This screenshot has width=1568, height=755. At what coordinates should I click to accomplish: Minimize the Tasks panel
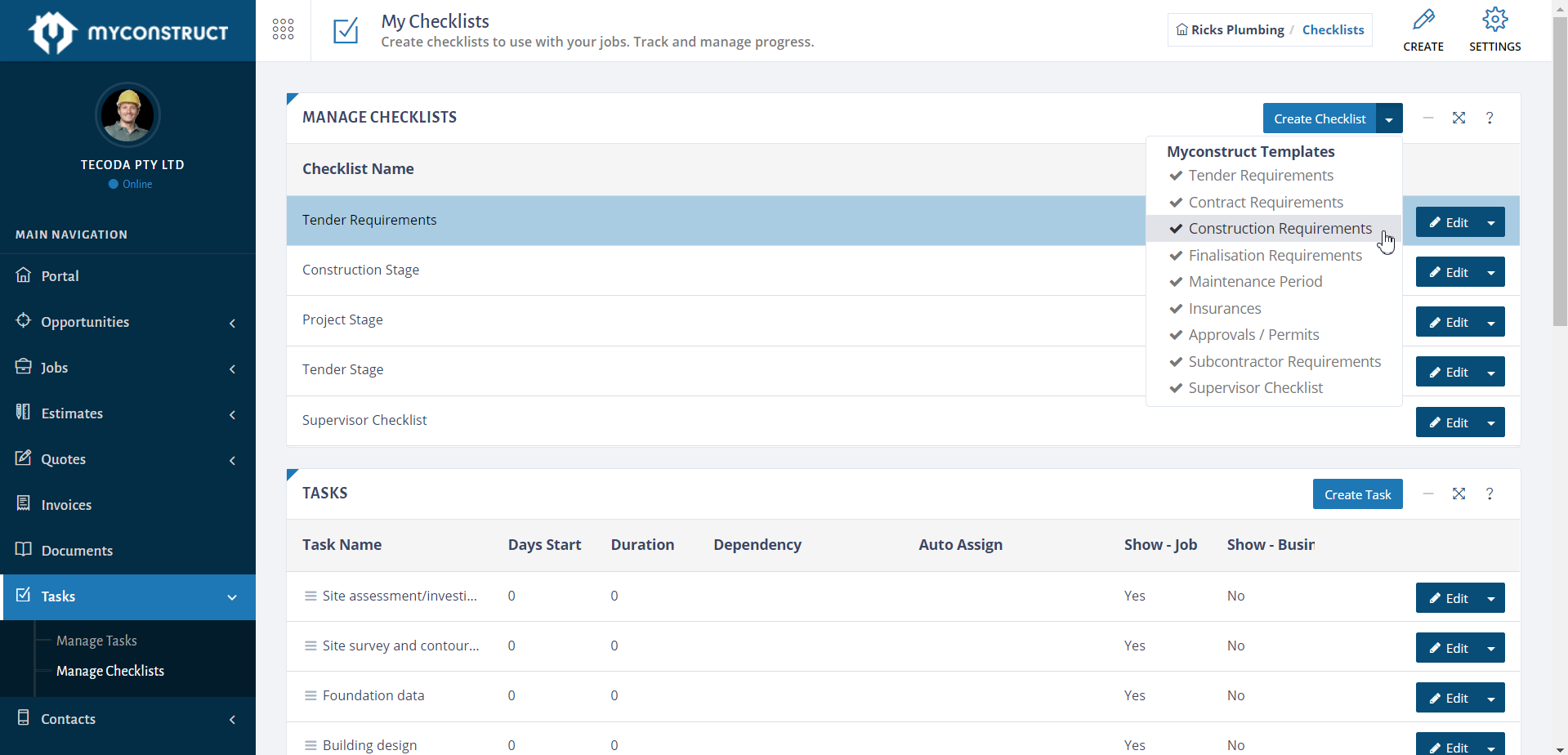pyautogui.click(x=1427, y=494)
